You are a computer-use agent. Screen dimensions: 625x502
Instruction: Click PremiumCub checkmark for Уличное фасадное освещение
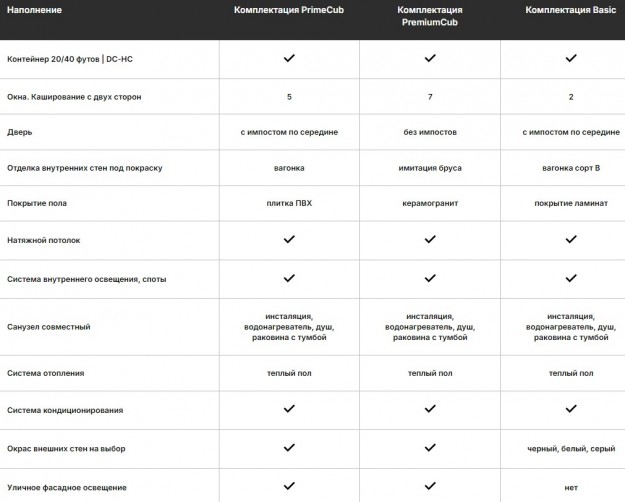click(x=430, y=486)
